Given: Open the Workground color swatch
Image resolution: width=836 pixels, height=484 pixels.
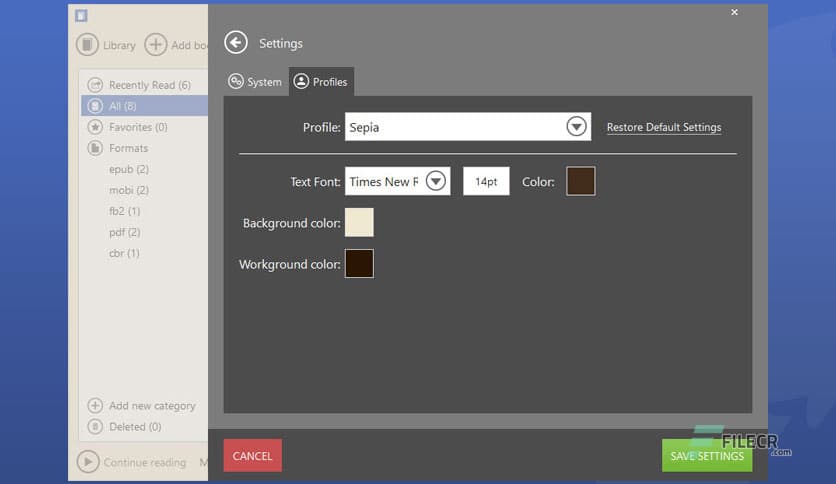Looking at the screenshot, I should pyautogui.click(x=359, y=263).
